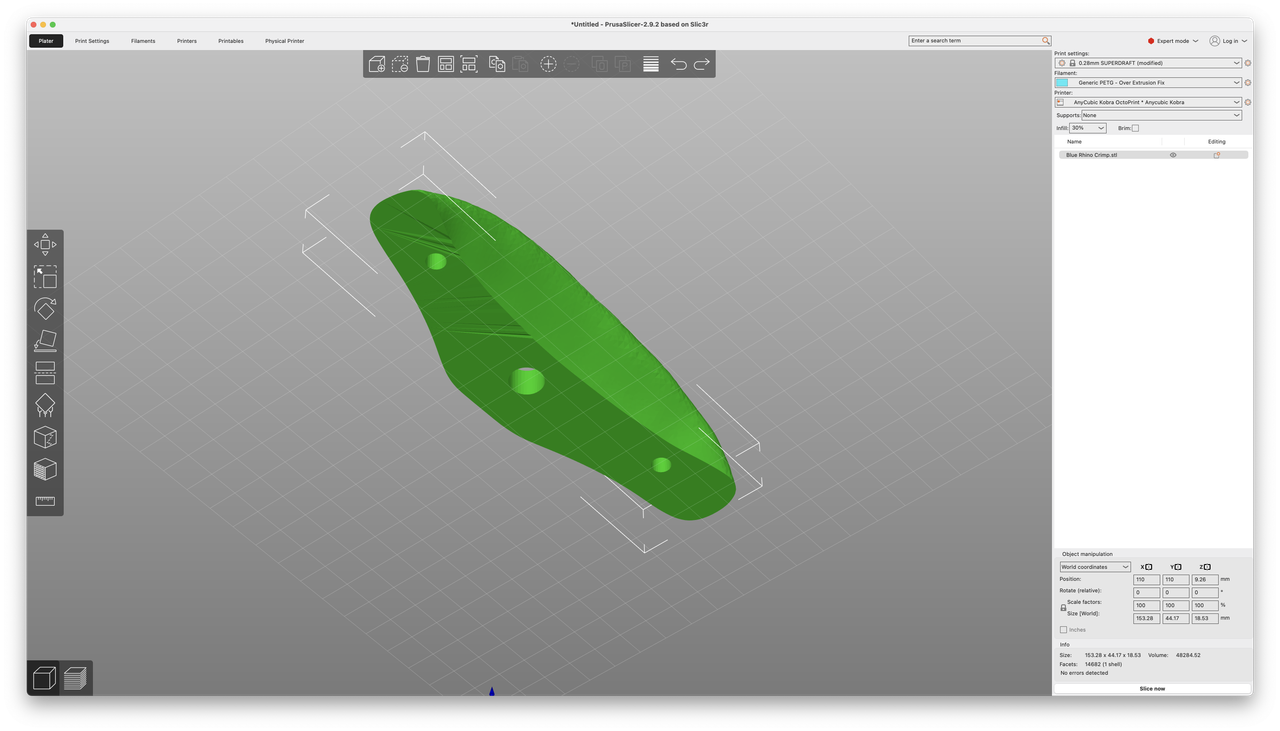Image resolution: width=1280 pixels, height=731 pixels.
Task: Click the Rotate Y field
Action: 1175,592
